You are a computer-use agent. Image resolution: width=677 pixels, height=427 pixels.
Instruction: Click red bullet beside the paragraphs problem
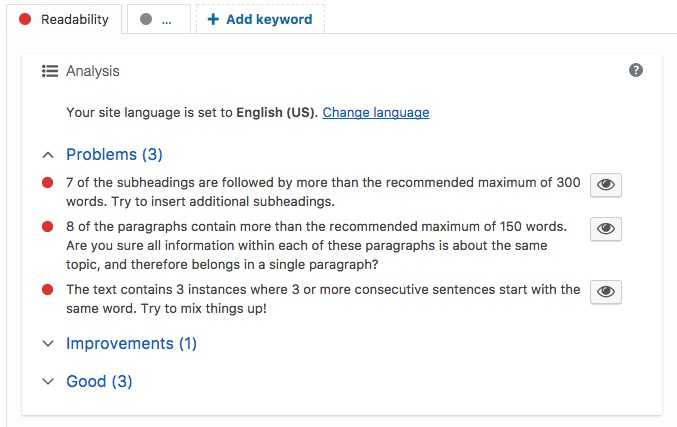point(47,227)
